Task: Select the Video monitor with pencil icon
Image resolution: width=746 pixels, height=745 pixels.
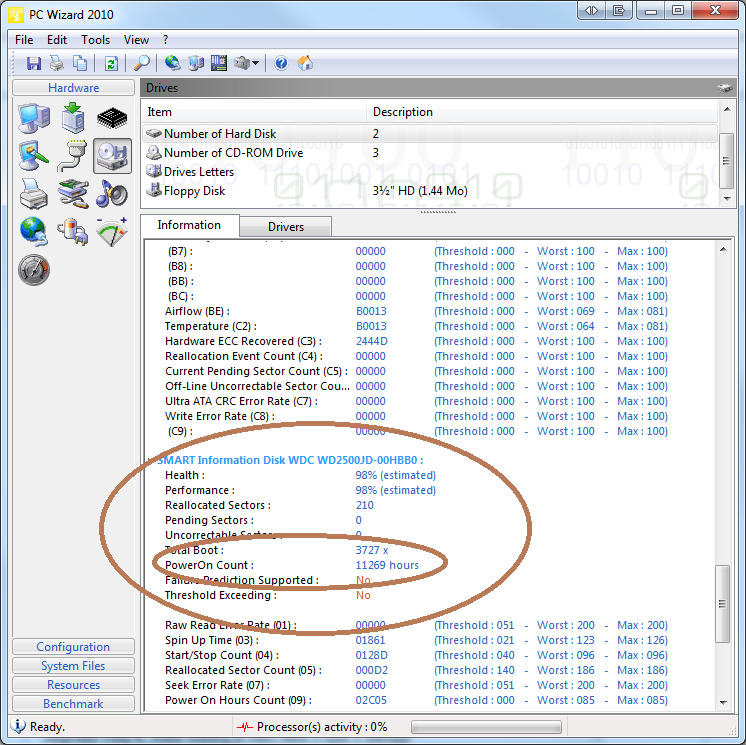Action: click(x=34, y=156)
